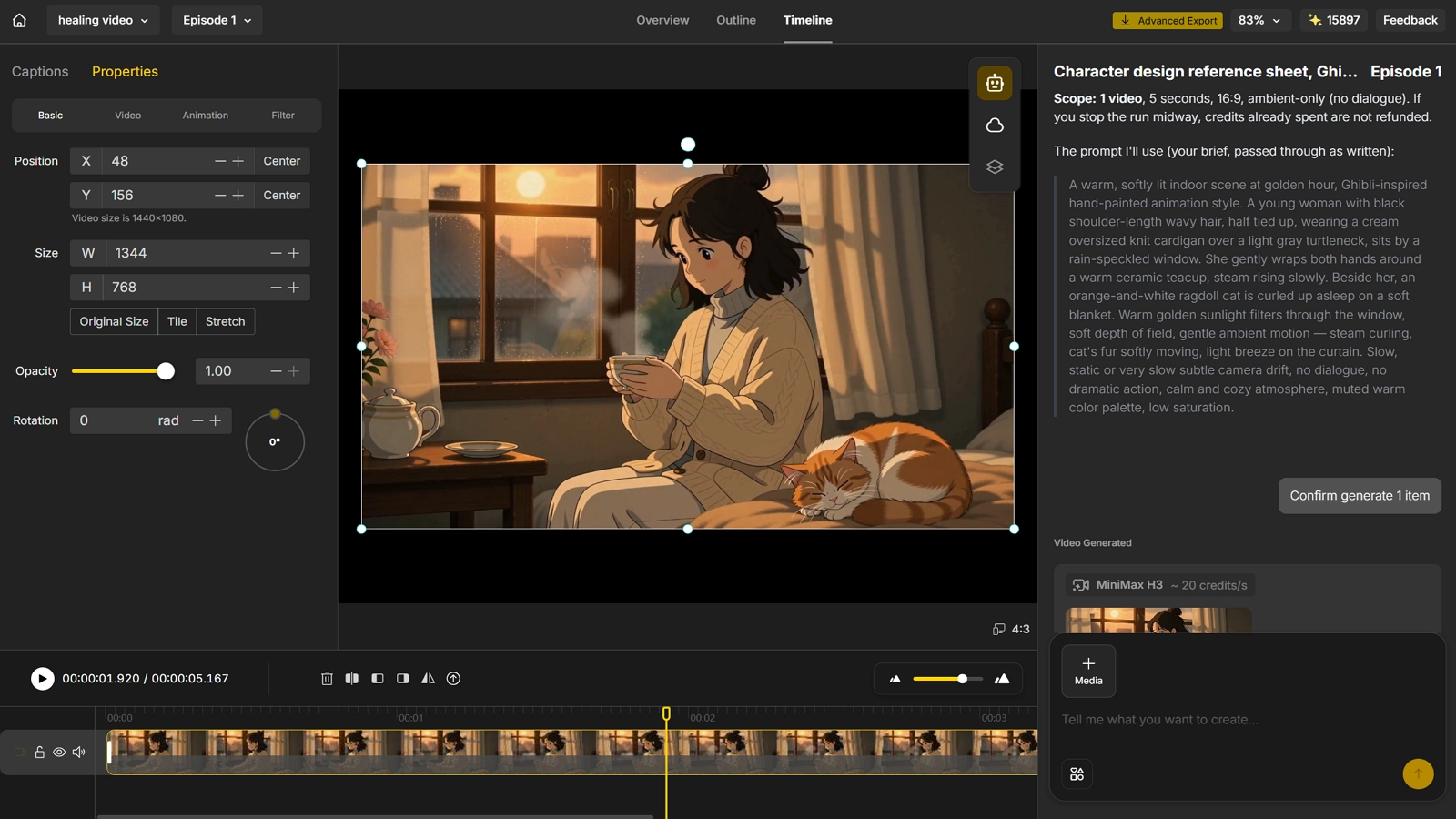The width and height of the screenshot is (1456, 819).
Task: Click the opacity slider handle
Action: 166,371
